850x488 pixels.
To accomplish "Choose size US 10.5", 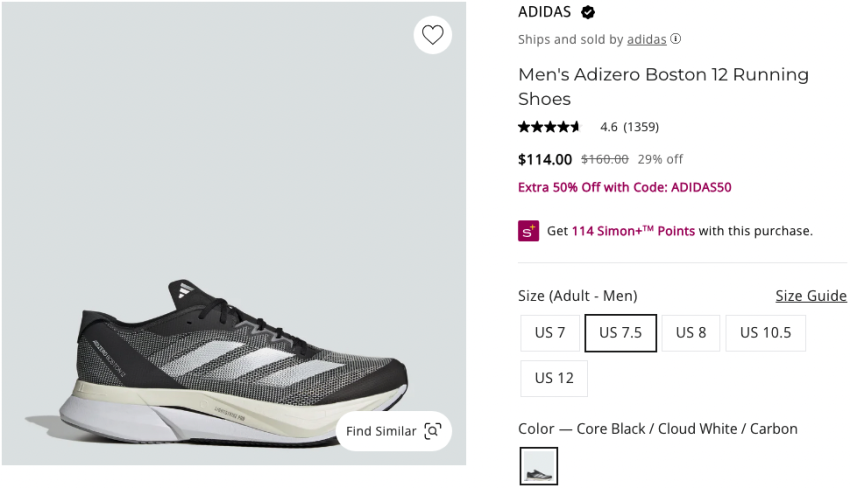I will coord(765,333).
